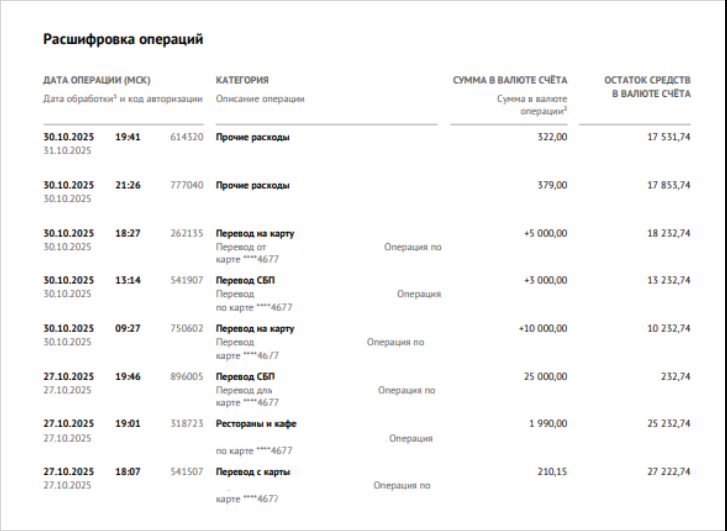This screenshot has width=727, height=531.
Task: Click the "Перевод с карты" category
Action: pos(253,472)
